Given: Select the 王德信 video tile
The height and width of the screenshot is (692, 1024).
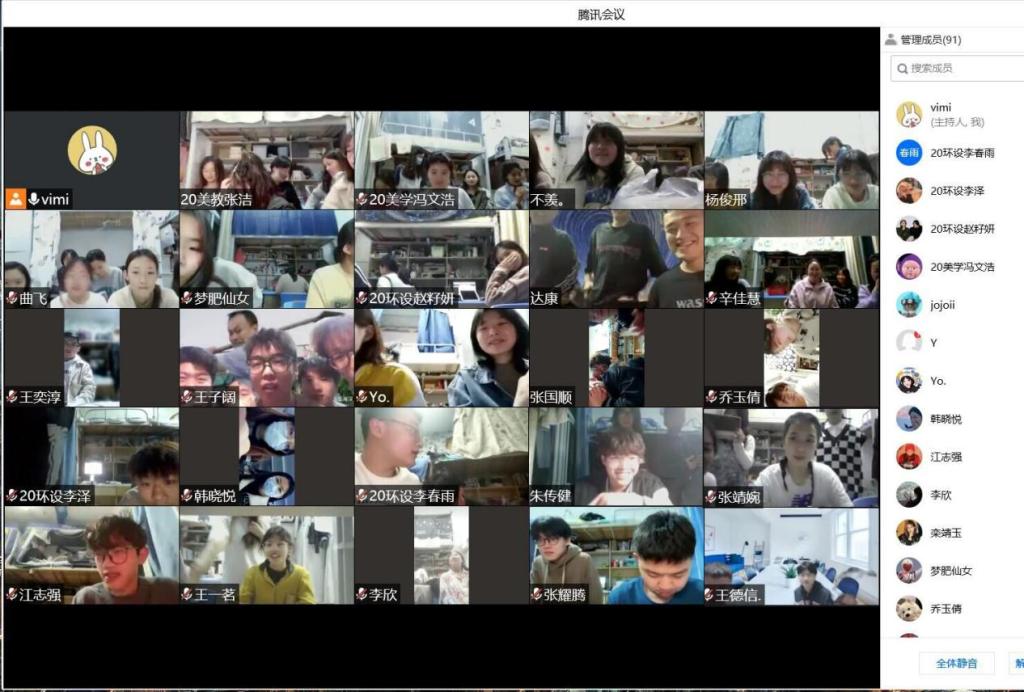Looking at the screenshot, I should pos(791,555).
